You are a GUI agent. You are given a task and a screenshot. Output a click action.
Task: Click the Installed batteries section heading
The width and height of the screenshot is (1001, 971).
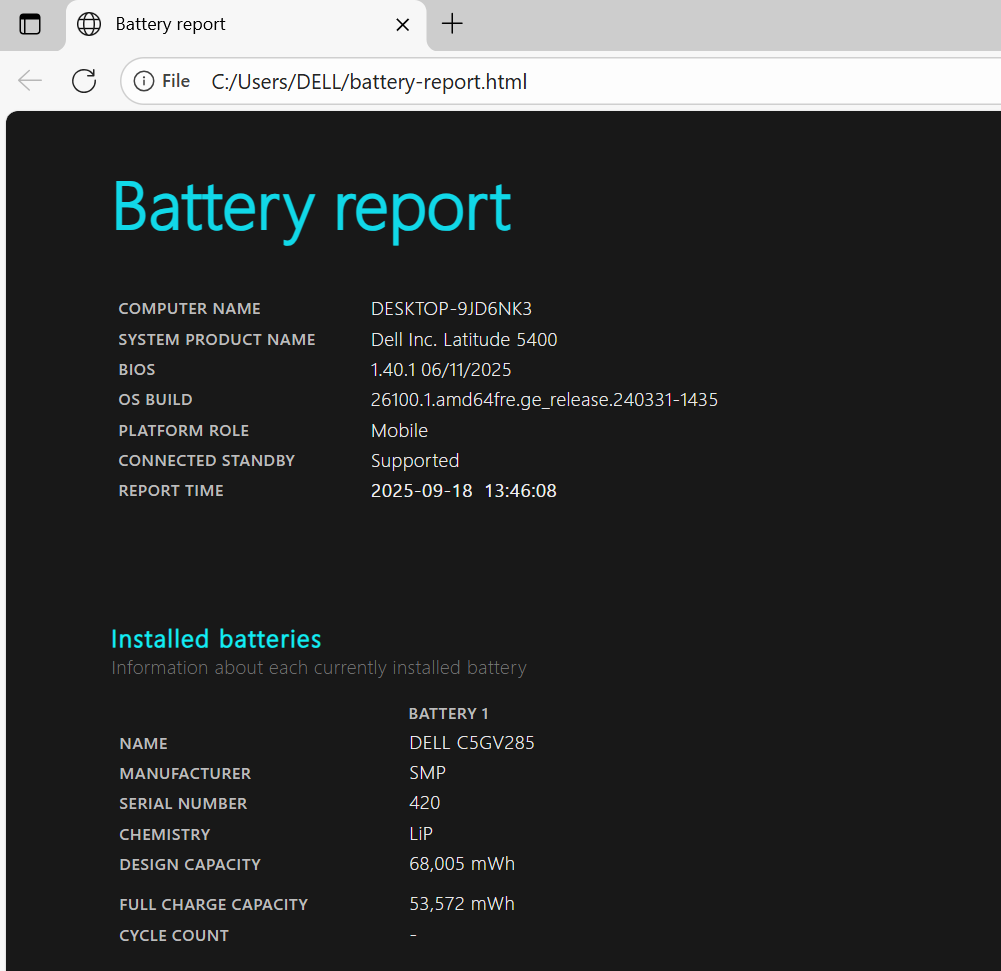(216, 639)
